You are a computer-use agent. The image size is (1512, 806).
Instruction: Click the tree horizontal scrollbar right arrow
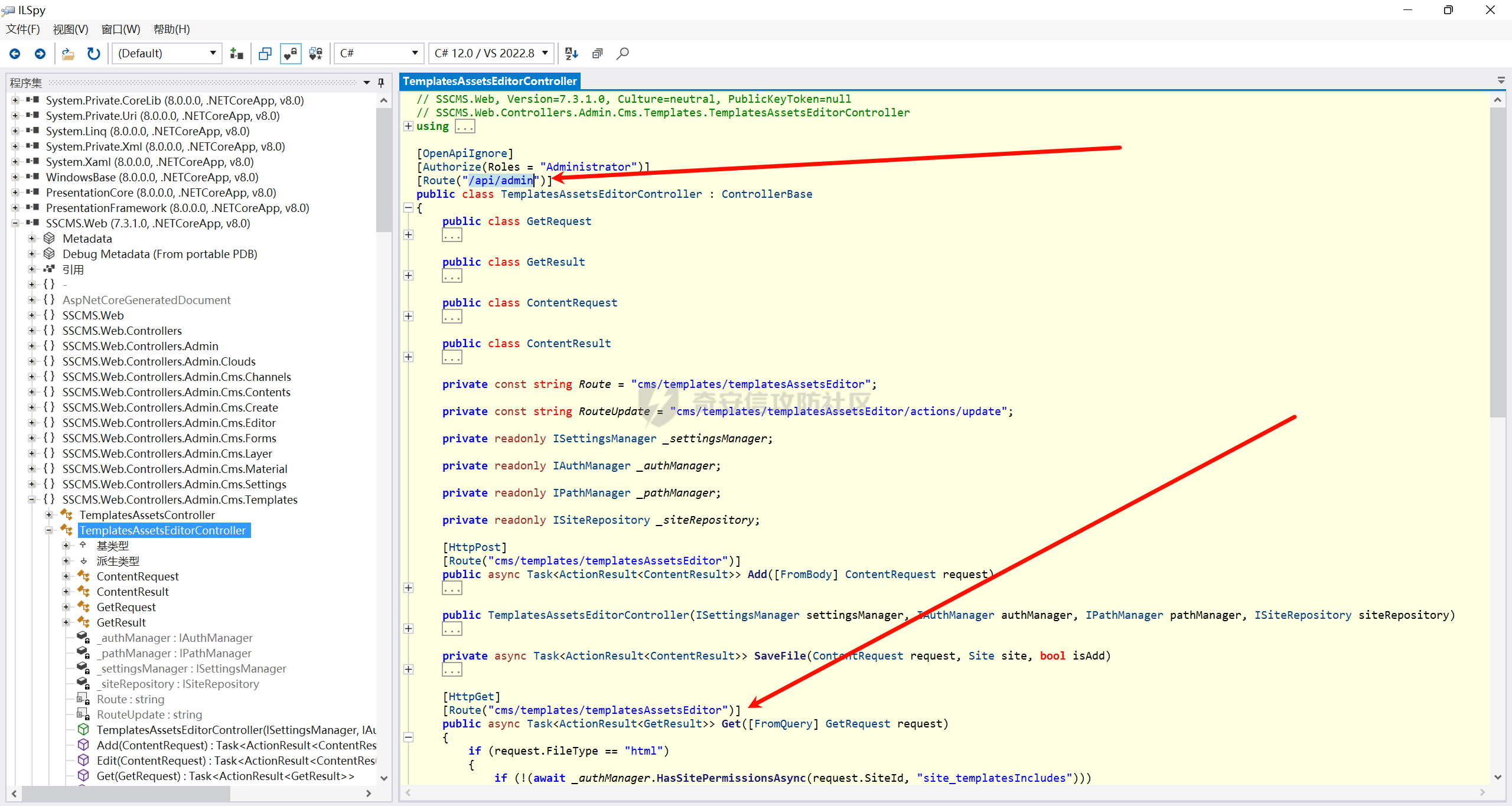click(368, 794)
